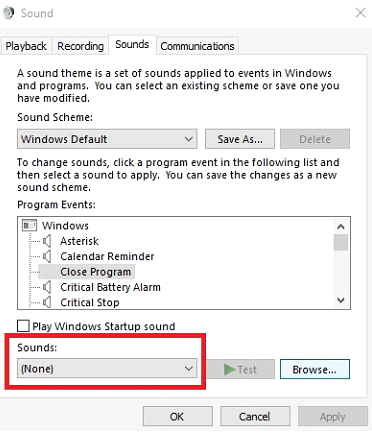Image resolution: width=372 pixels, height=434 pixels.
Task: Click the Sound dialog title bar icon
Action: 8,13
